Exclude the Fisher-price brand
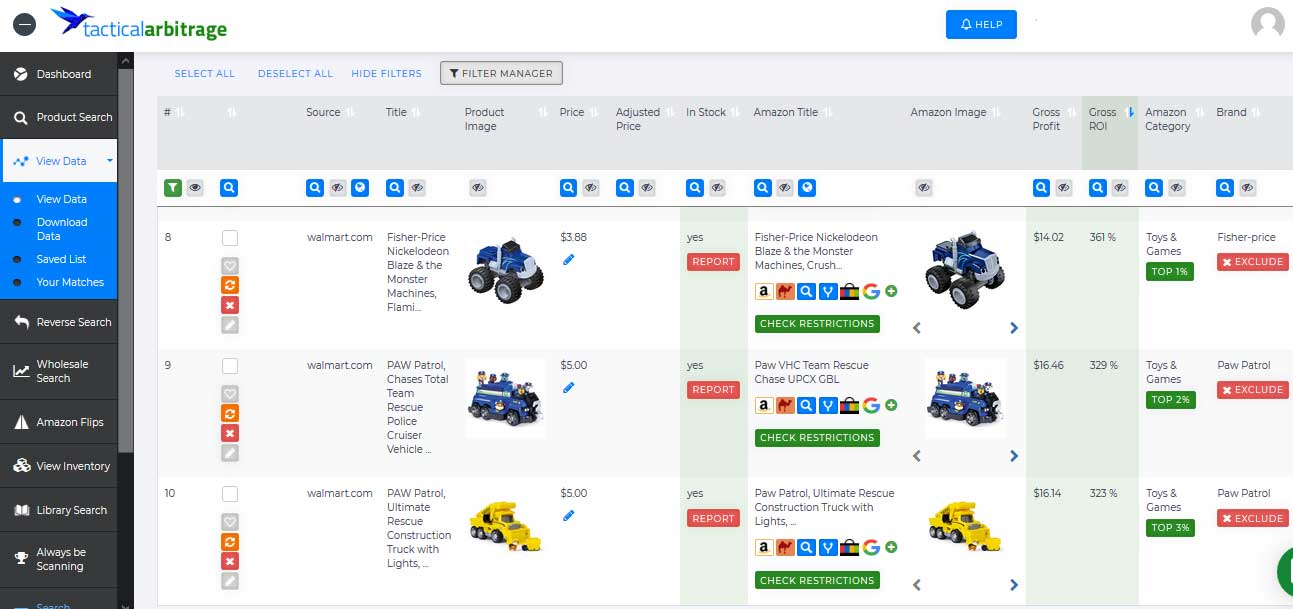The image size is (1293, 609). click(1252, 262)
